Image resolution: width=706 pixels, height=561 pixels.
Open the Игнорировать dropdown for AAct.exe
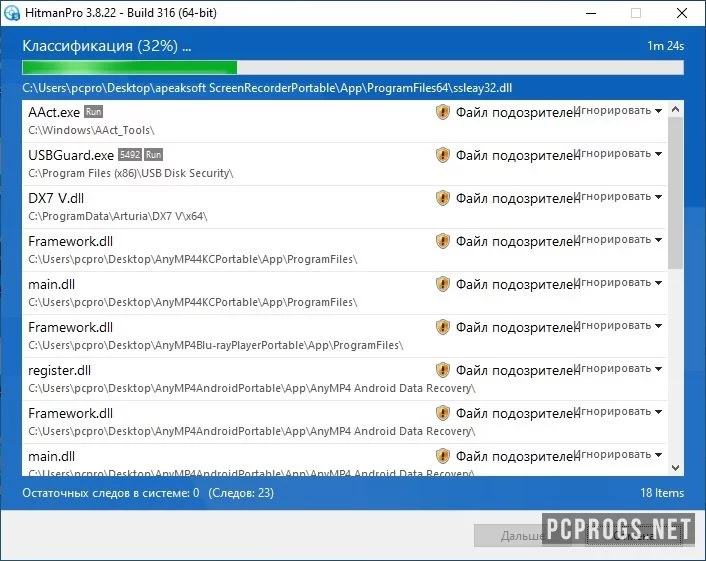point(618,110)
